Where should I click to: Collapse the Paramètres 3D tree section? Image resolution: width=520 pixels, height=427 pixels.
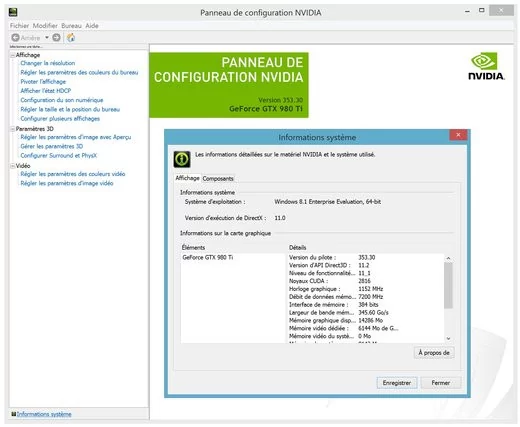(13, 129)
